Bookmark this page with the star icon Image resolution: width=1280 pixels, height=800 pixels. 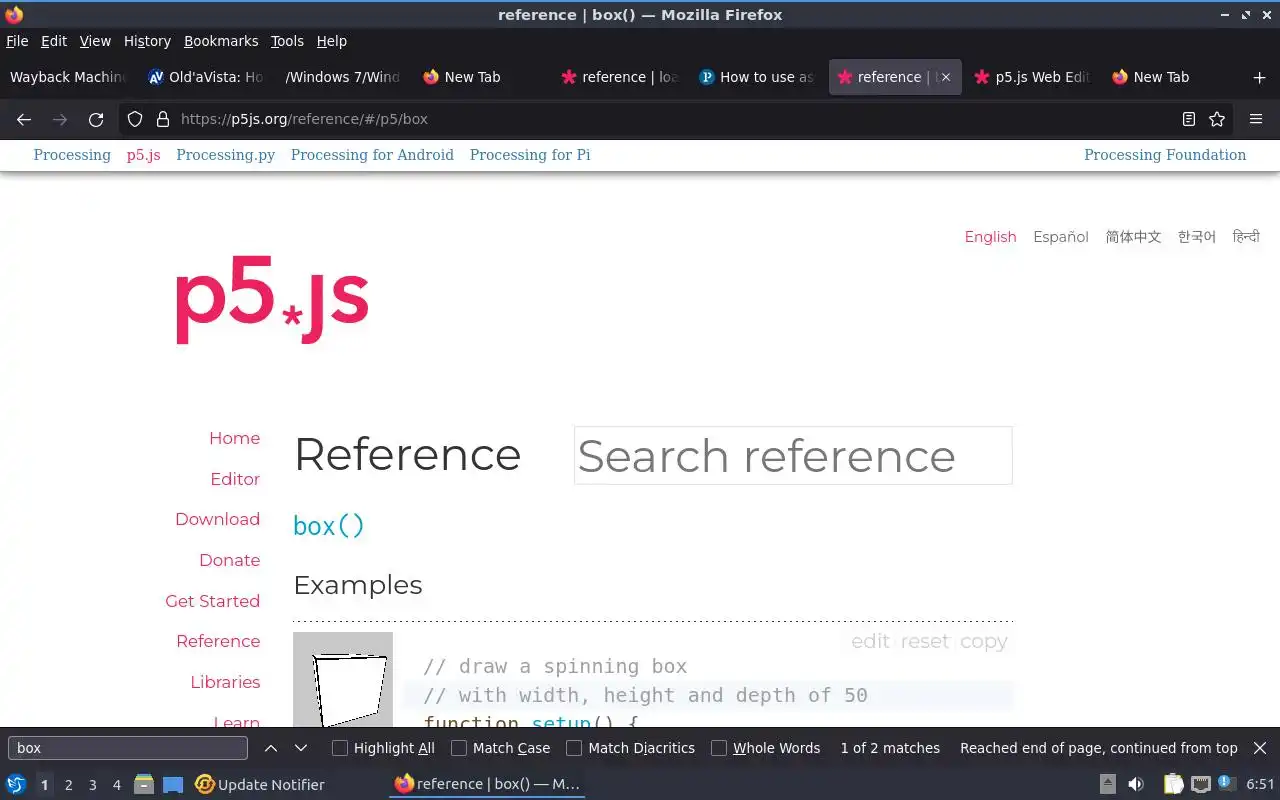pos(1217,119)
